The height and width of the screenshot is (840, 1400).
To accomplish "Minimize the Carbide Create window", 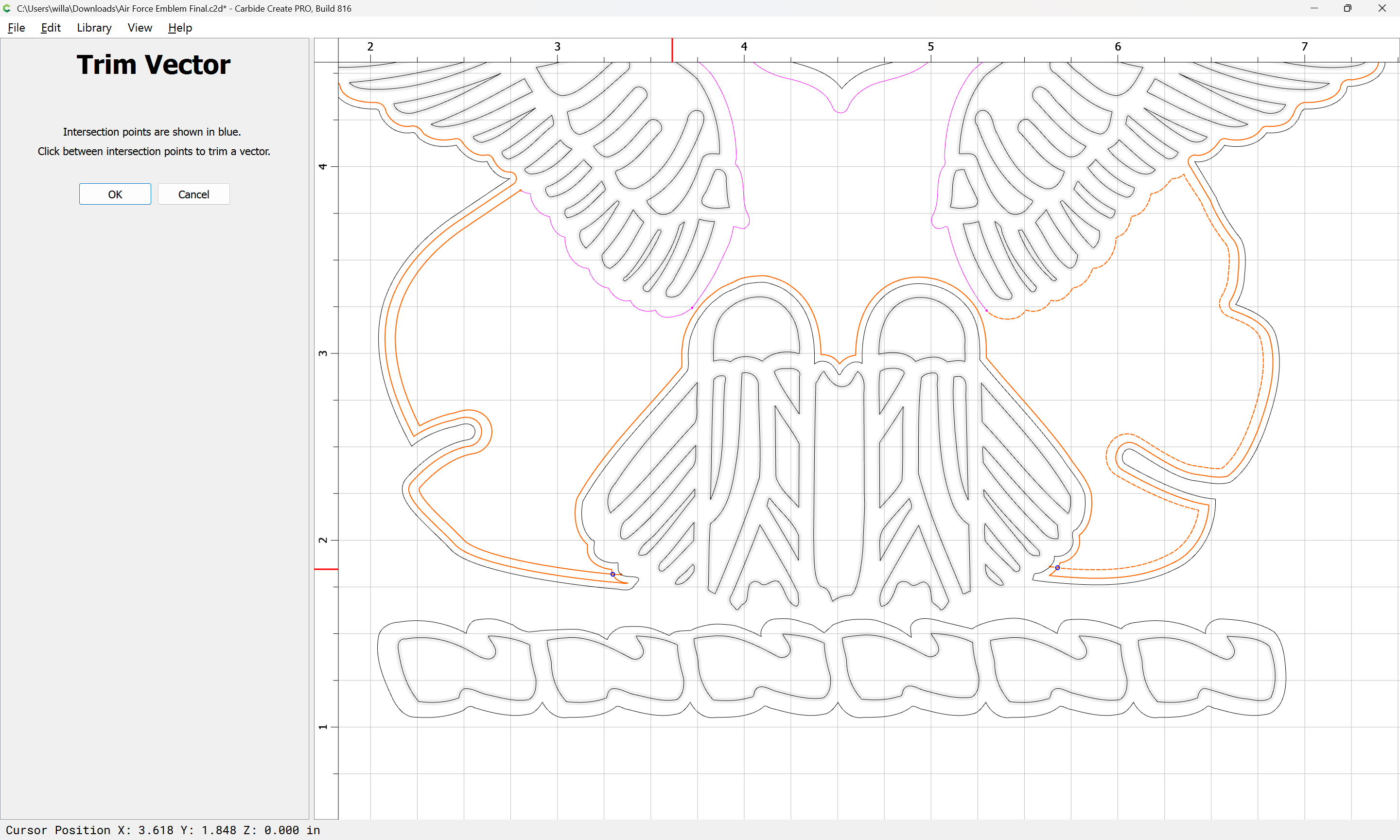I will pos(1314,8).
